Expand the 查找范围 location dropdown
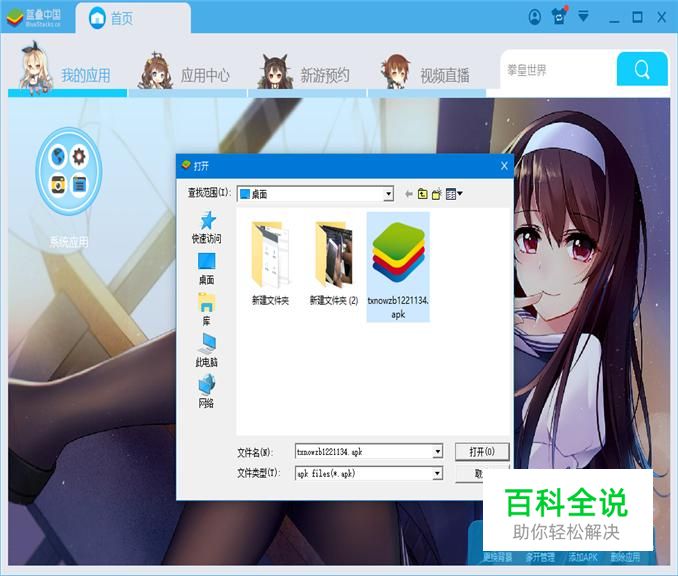The width and height of the screenshot is (678, 576). point(389,194)
